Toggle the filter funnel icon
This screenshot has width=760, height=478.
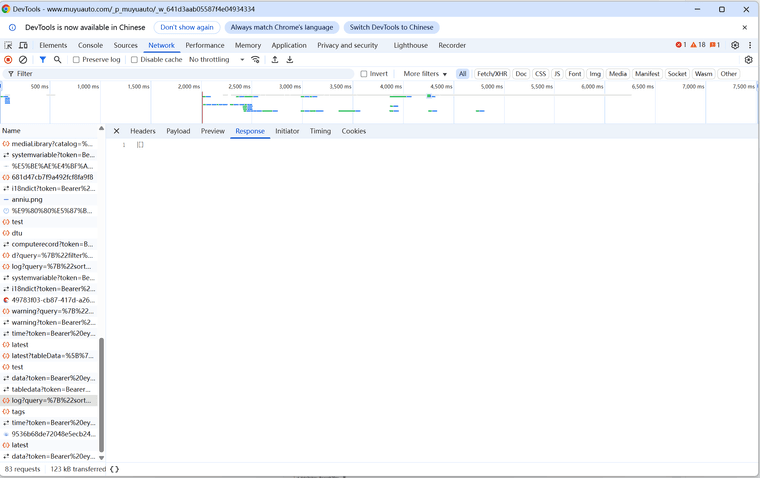43,60
